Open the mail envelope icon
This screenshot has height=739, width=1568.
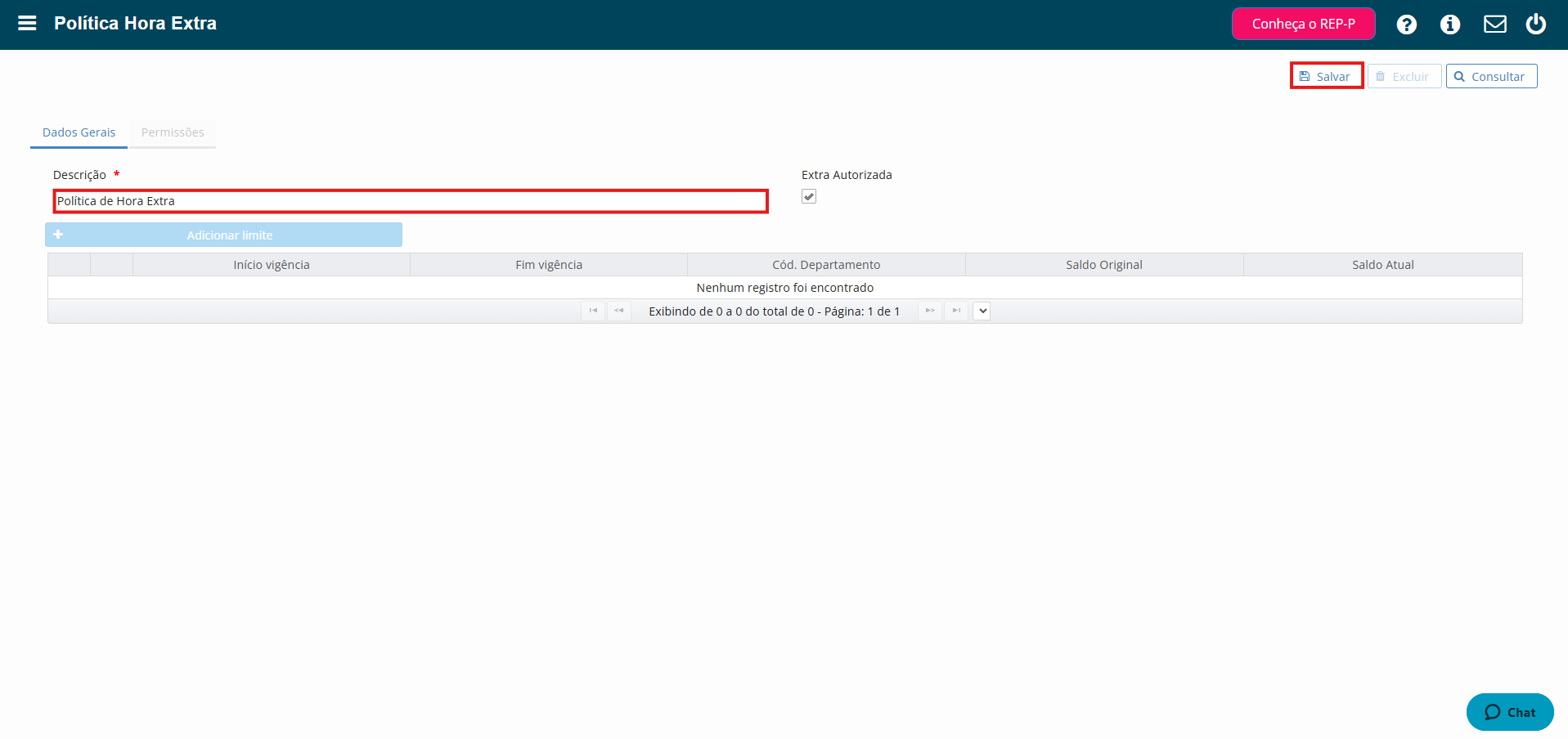tap(1495, 25)
